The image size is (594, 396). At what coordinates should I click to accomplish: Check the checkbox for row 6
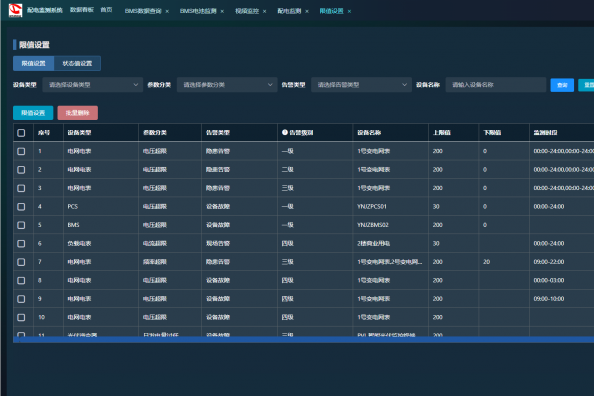click(21, 244)
